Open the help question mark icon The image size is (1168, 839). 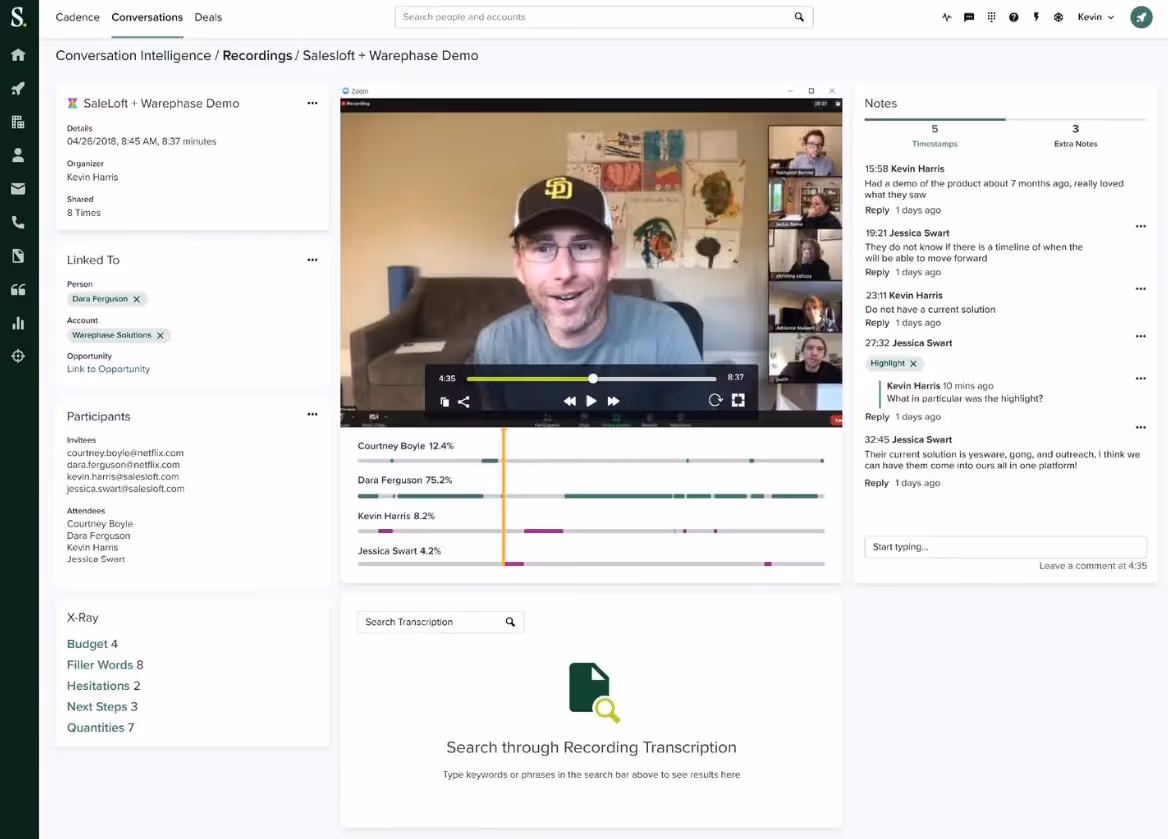1013,17
